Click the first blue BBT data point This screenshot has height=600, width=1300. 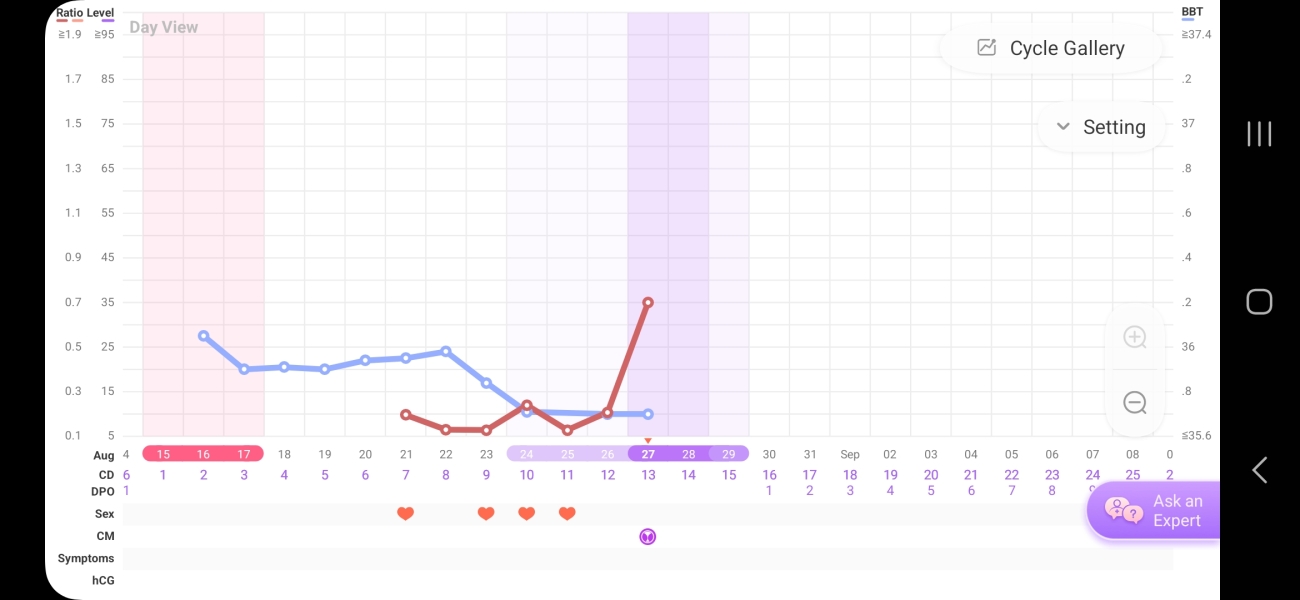[204, 336]
